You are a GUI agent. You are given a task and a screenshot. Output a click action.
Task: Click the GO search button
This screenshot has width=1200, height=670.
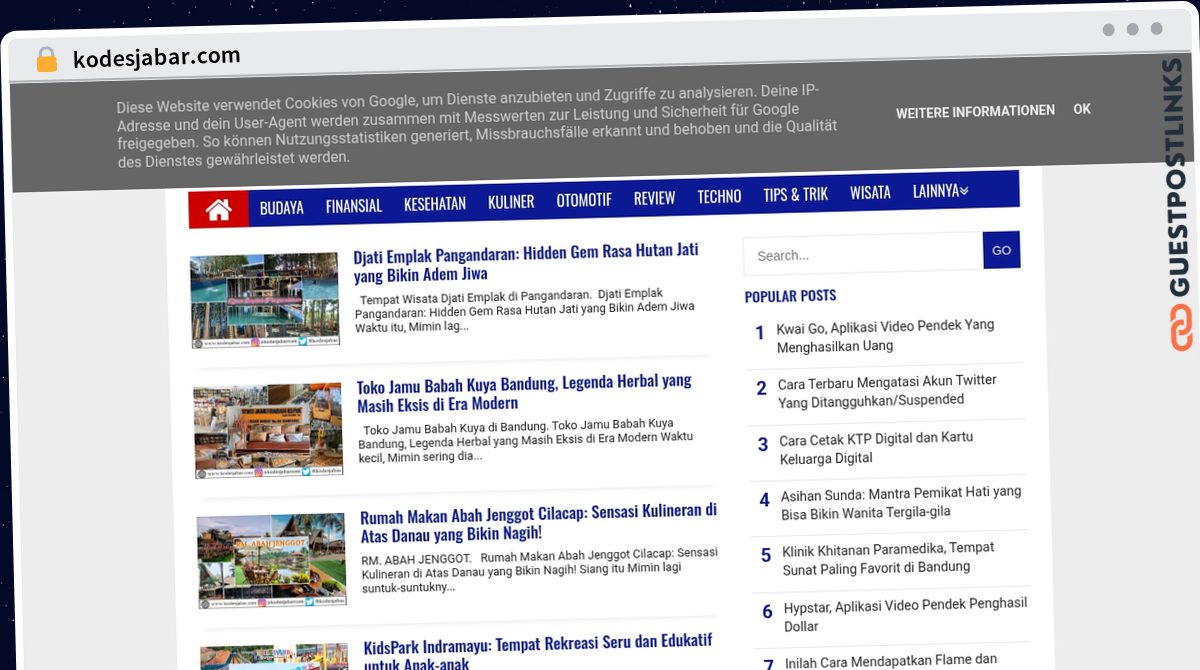pos(1001,250)
